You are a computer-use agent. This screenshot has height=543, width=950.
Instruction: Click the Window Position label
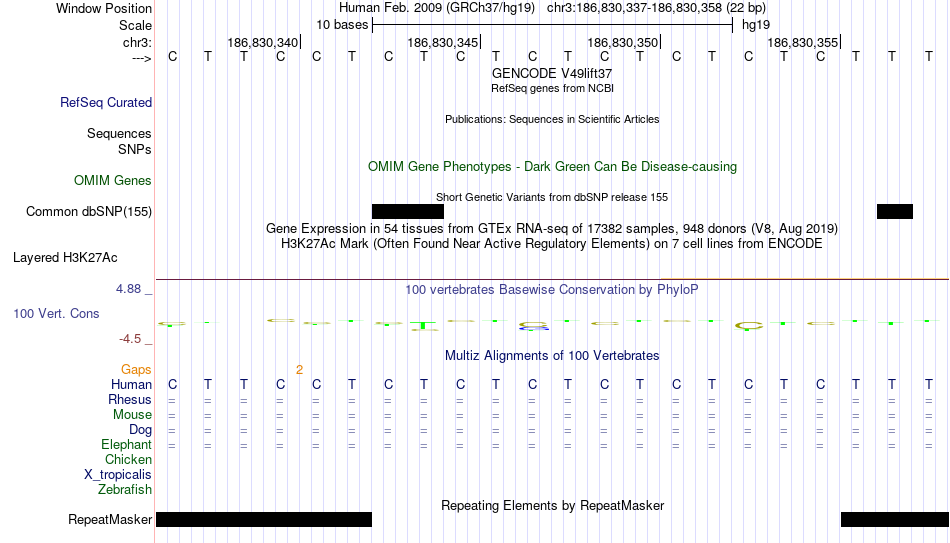(x=104, y=8)
